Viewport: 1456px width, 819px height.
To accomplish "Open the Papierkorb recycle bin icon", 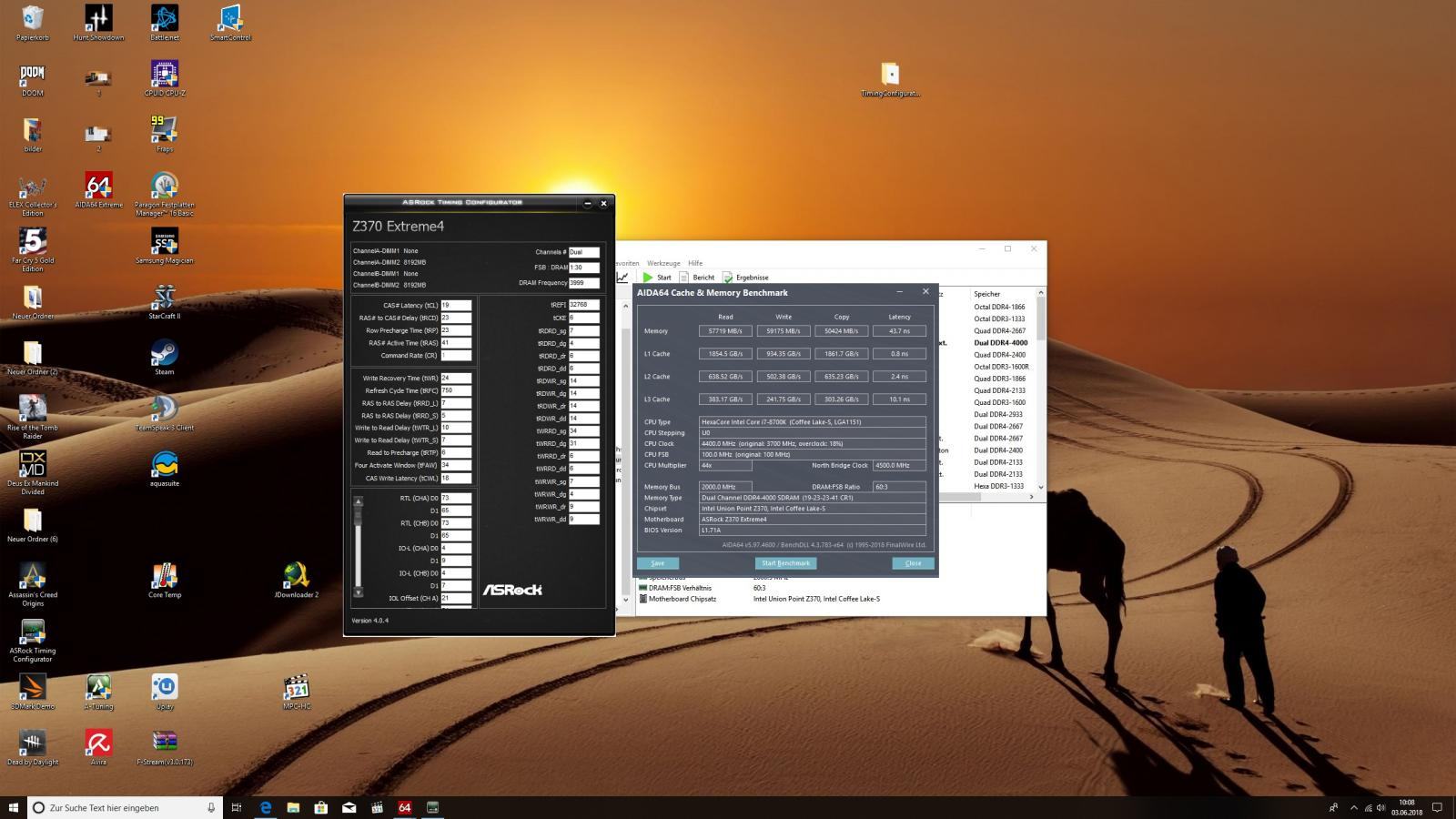I will coord(33,23).
